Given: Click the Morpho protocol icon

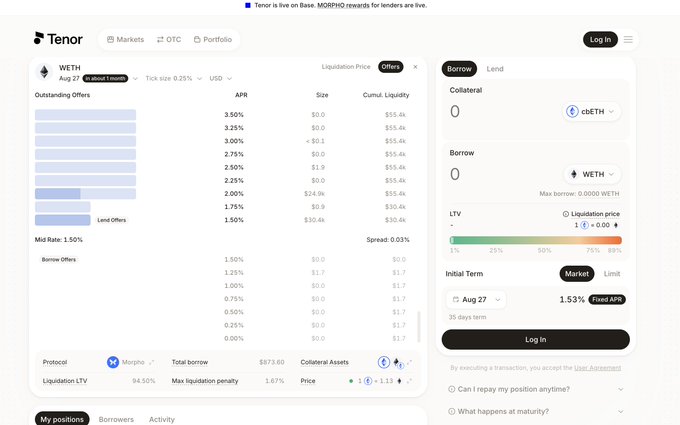Looking at the screenshot, I should pos(113,362).
